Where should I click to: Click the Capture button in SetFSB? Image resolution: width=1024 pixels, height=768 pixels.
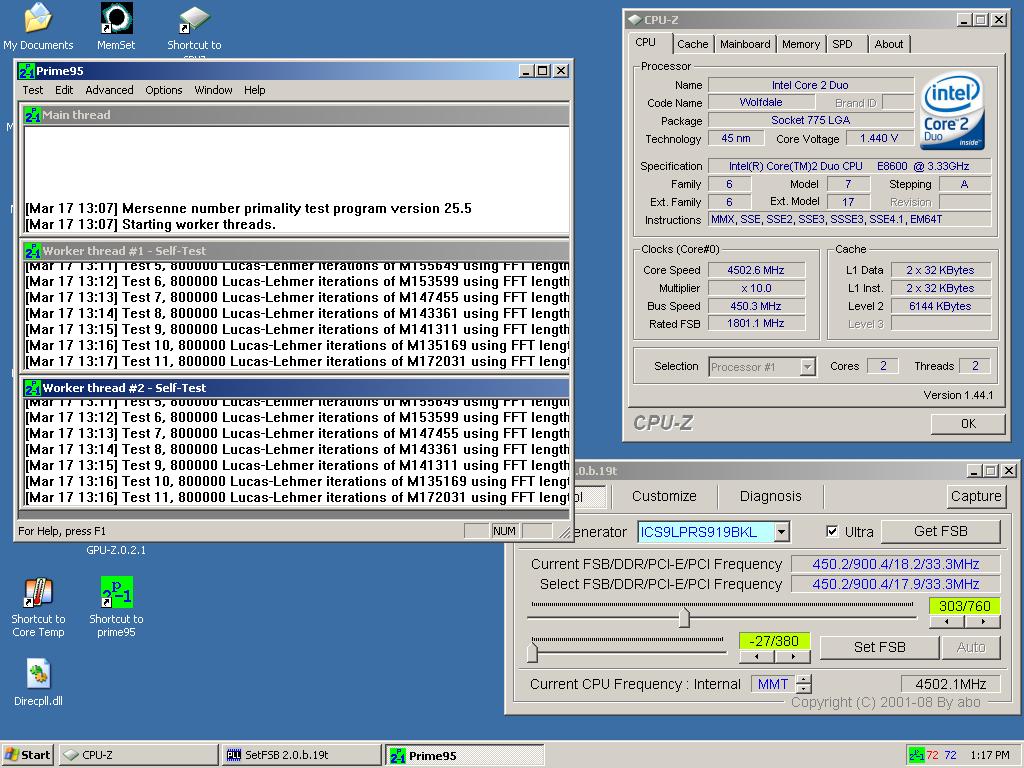pos(976,496)
